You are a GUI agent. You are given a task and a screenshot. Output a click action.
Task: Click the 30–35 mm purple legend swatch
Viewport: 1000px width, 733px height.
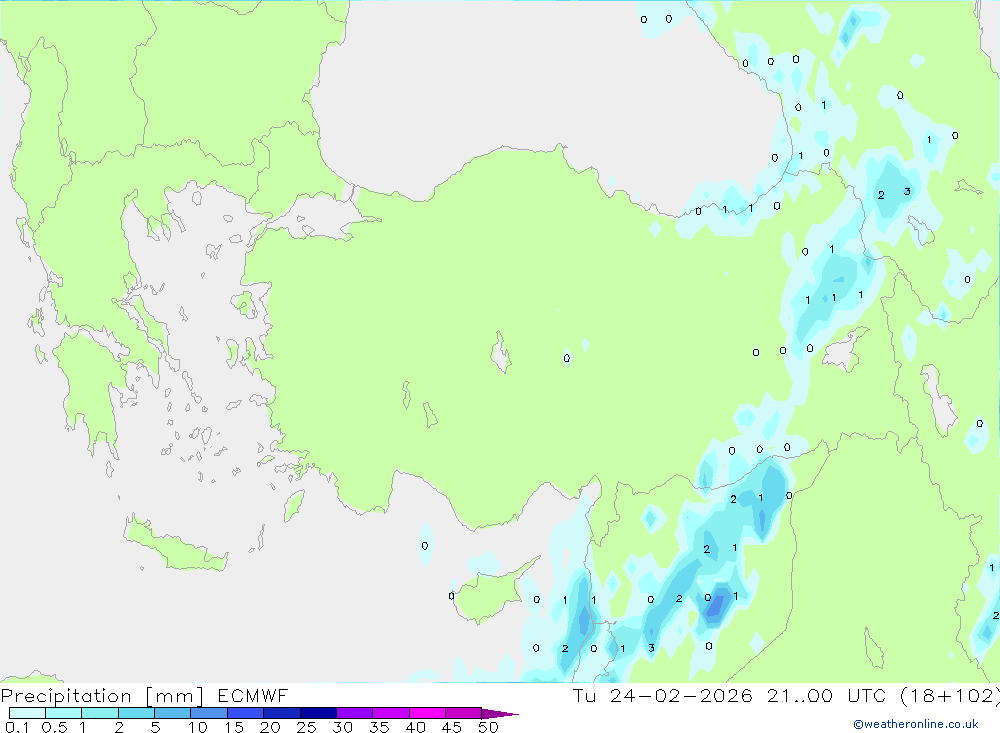[x=355, y=713]
